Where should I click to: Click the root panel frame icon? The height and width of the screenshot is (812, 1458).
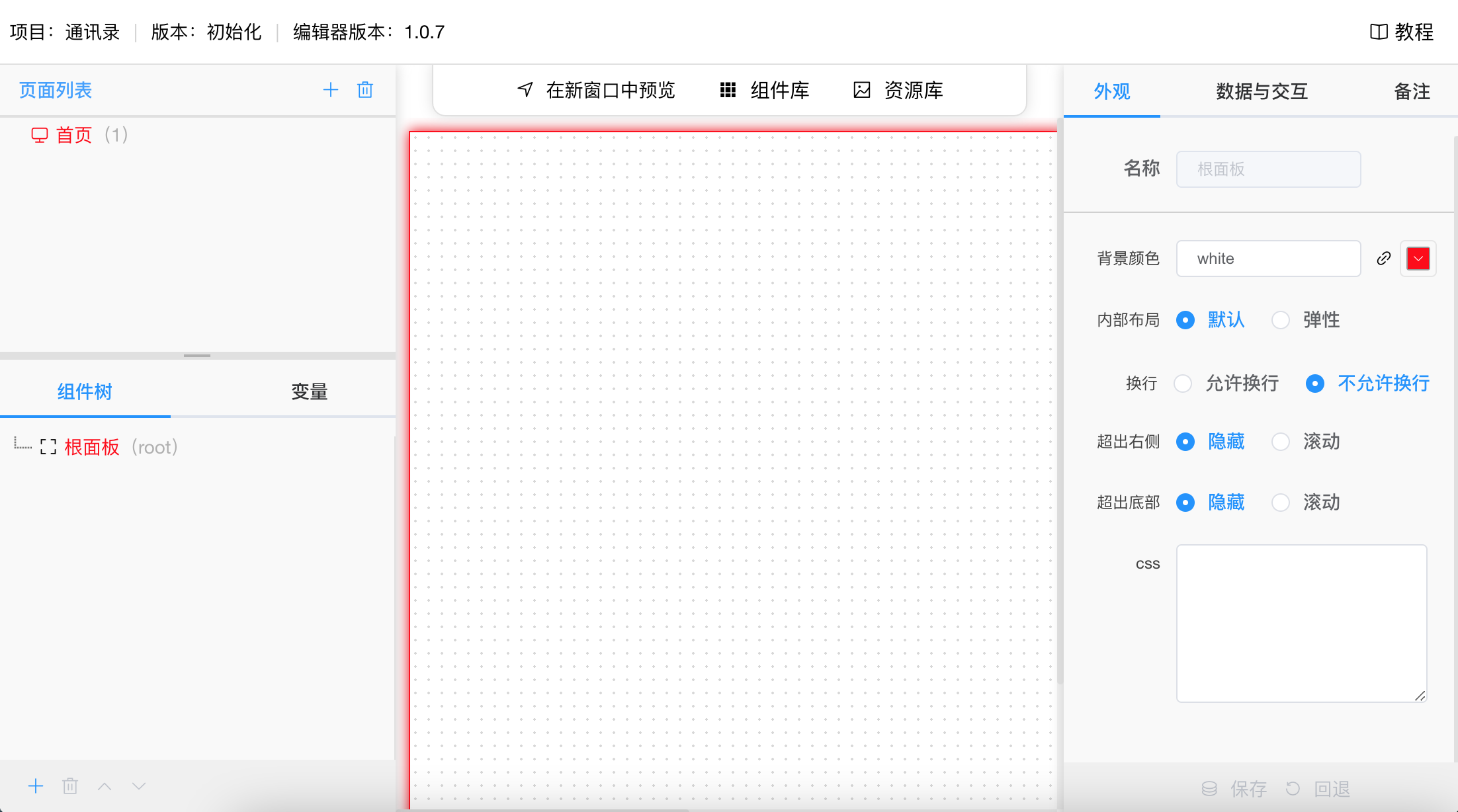48,447
